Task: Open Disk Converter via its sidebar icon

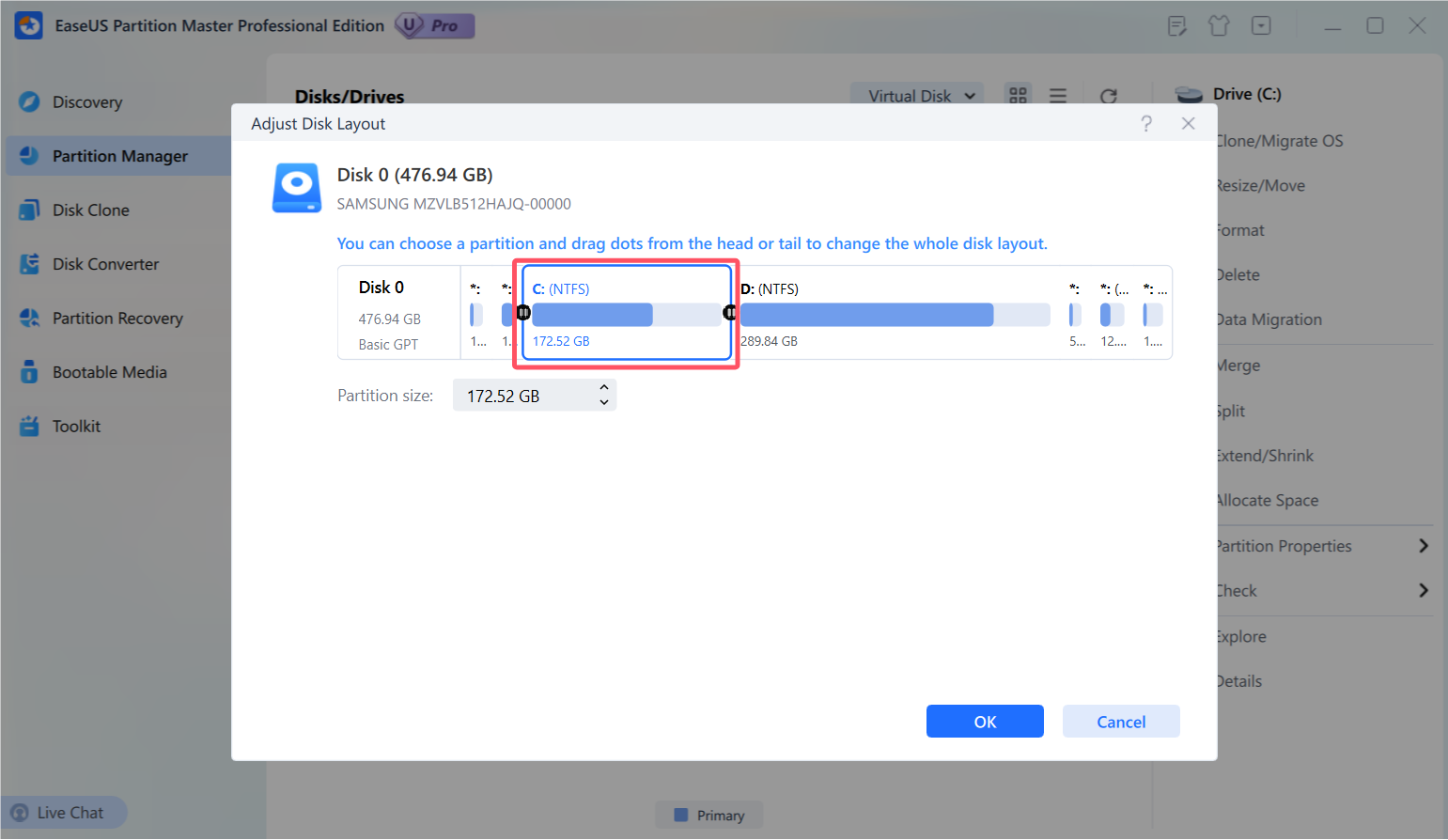Action: click(x=29, y=264)
